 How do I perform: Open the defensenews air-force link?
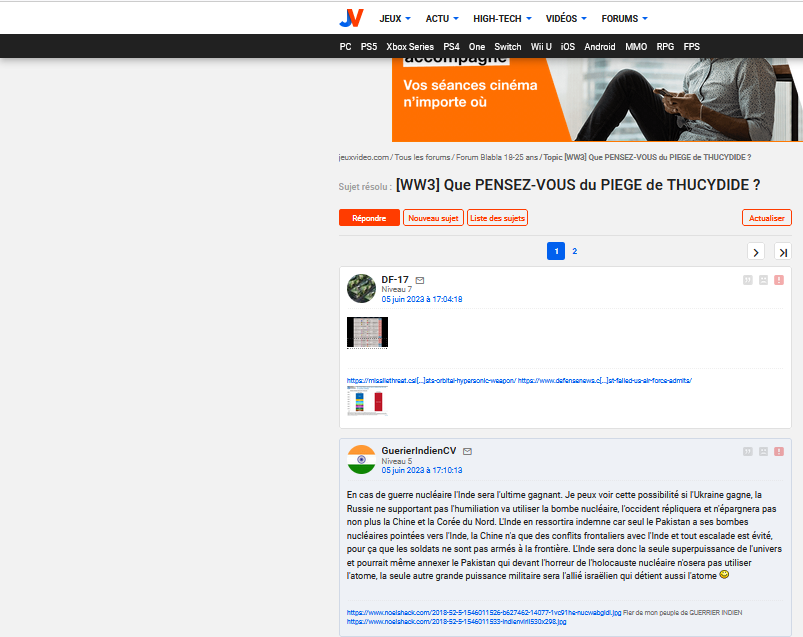[x=605, y=380]
